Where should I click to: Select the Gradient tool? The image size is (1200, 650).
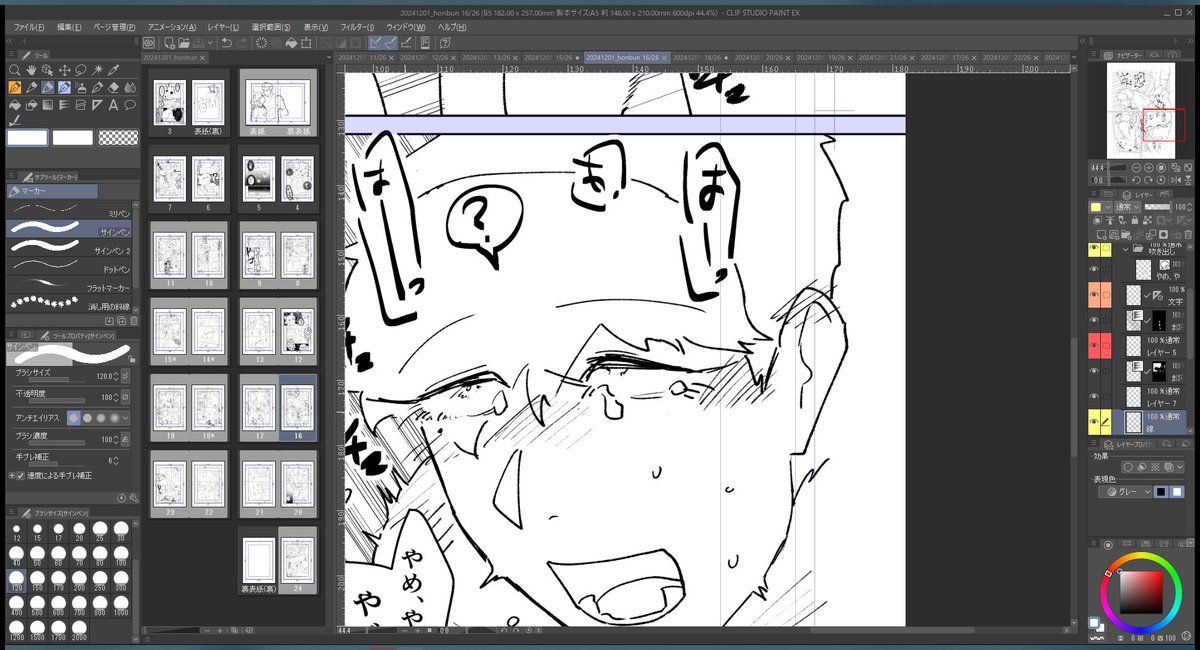(47, 104)
